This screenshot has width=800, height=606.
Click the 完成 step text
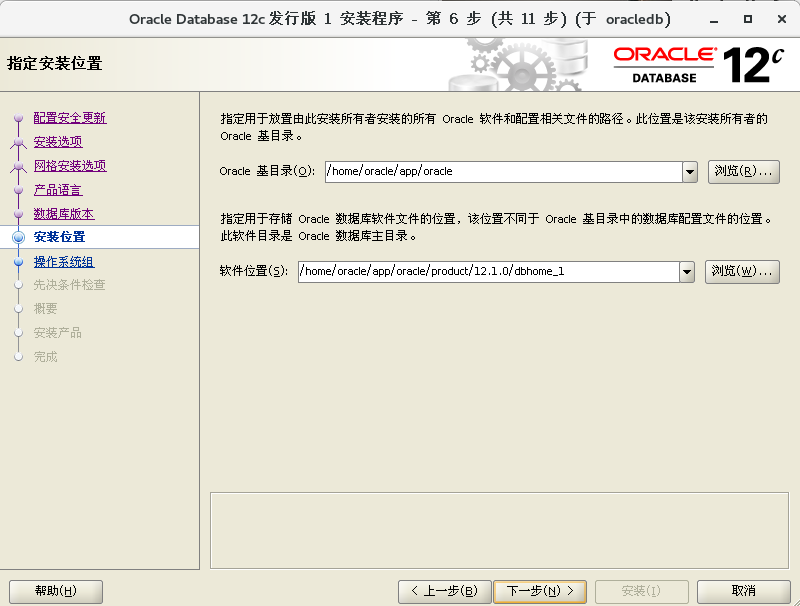coord(45,357)
